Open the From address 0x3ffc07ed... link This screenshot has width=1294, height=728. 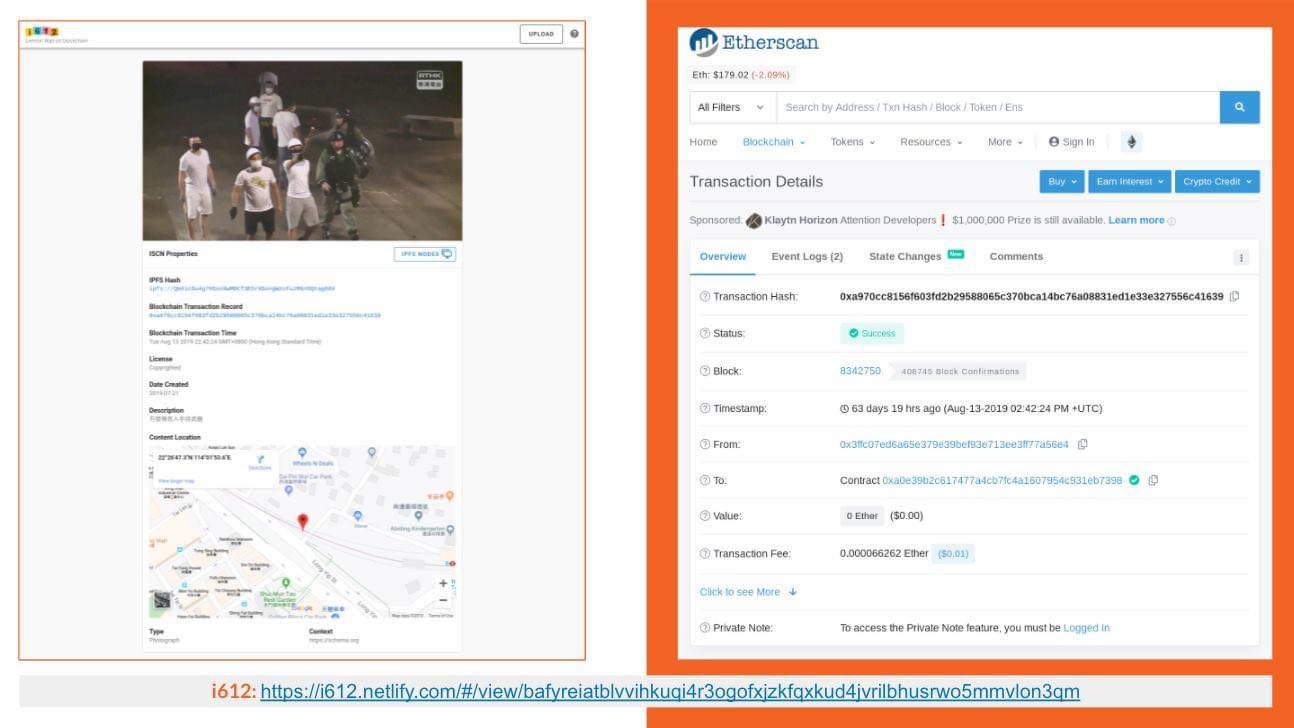[x=954, y=444]
